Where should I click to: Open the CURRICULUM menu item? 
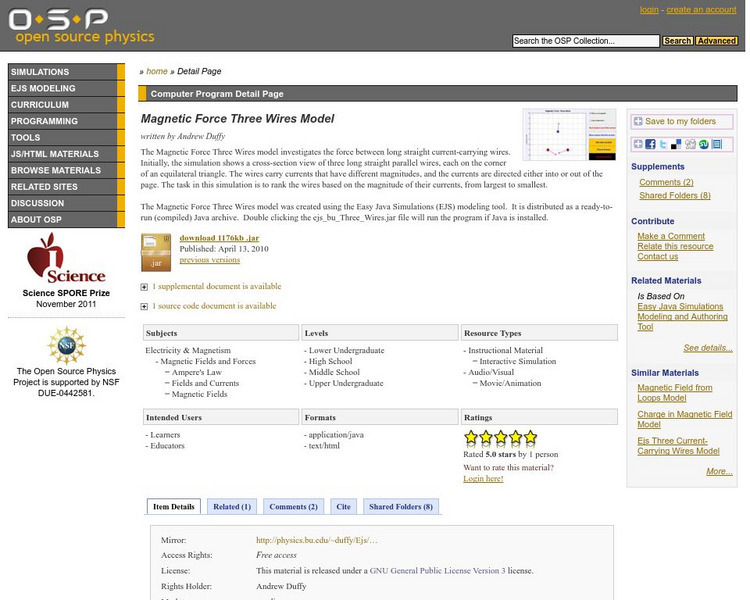66,105
